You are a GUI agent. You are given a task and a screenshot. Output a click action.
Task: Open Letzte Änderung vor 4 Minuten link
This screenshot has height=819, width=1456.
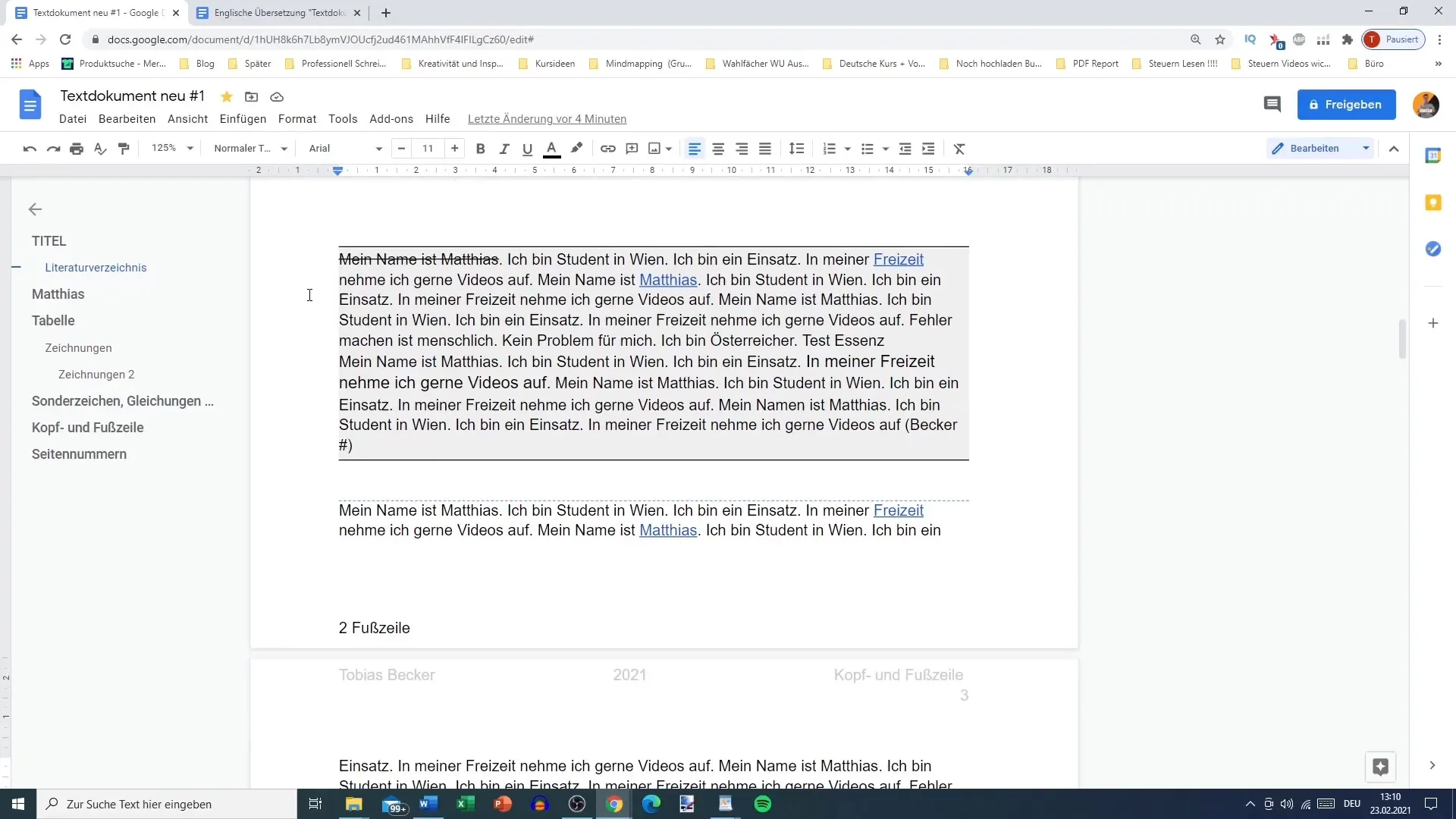click(547, 119)
